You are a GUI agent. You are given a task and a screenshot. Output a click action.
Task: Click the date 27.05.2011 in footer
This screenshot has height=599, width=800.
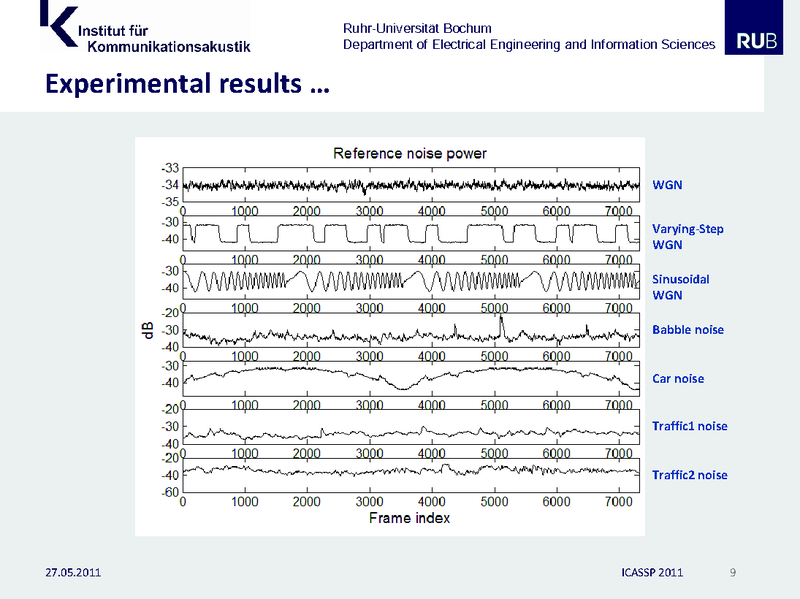[x=73, y=572]
